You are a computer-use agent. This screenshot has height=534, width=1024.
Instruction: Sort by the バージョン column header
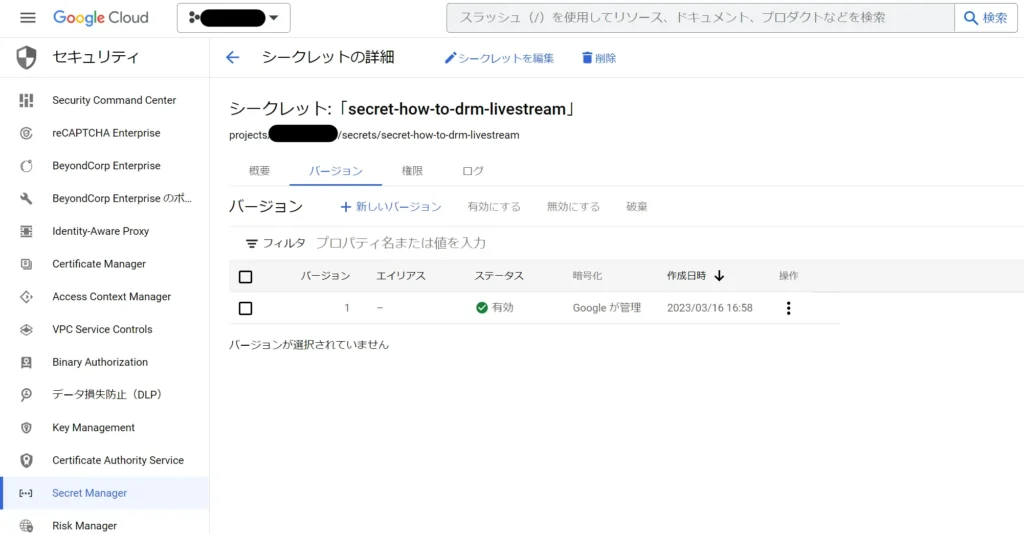click(325, 276)
